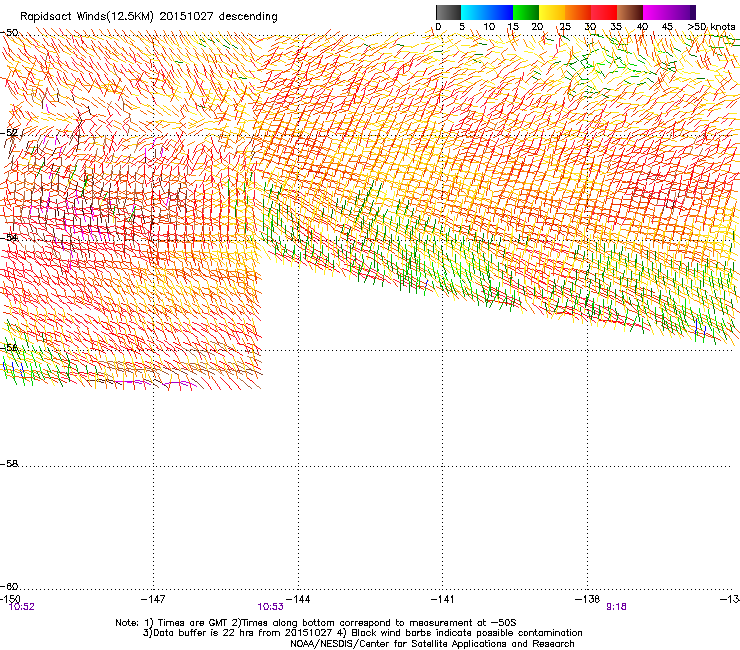Click the longitude label -147
740x650 pixels.
[153, 599]
